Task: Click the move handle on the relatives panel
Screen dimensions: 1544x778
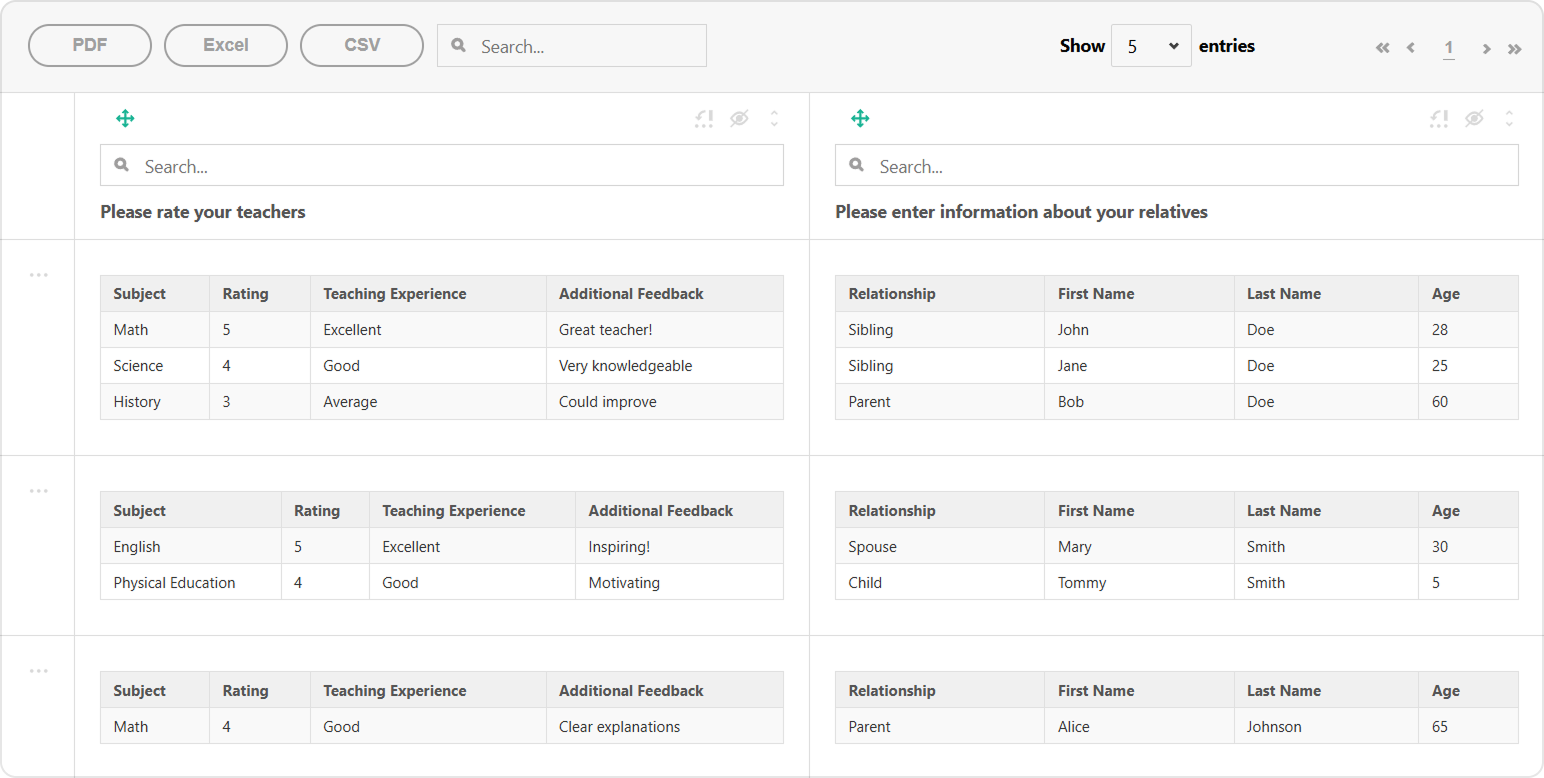Action: (x=860, y=117)
